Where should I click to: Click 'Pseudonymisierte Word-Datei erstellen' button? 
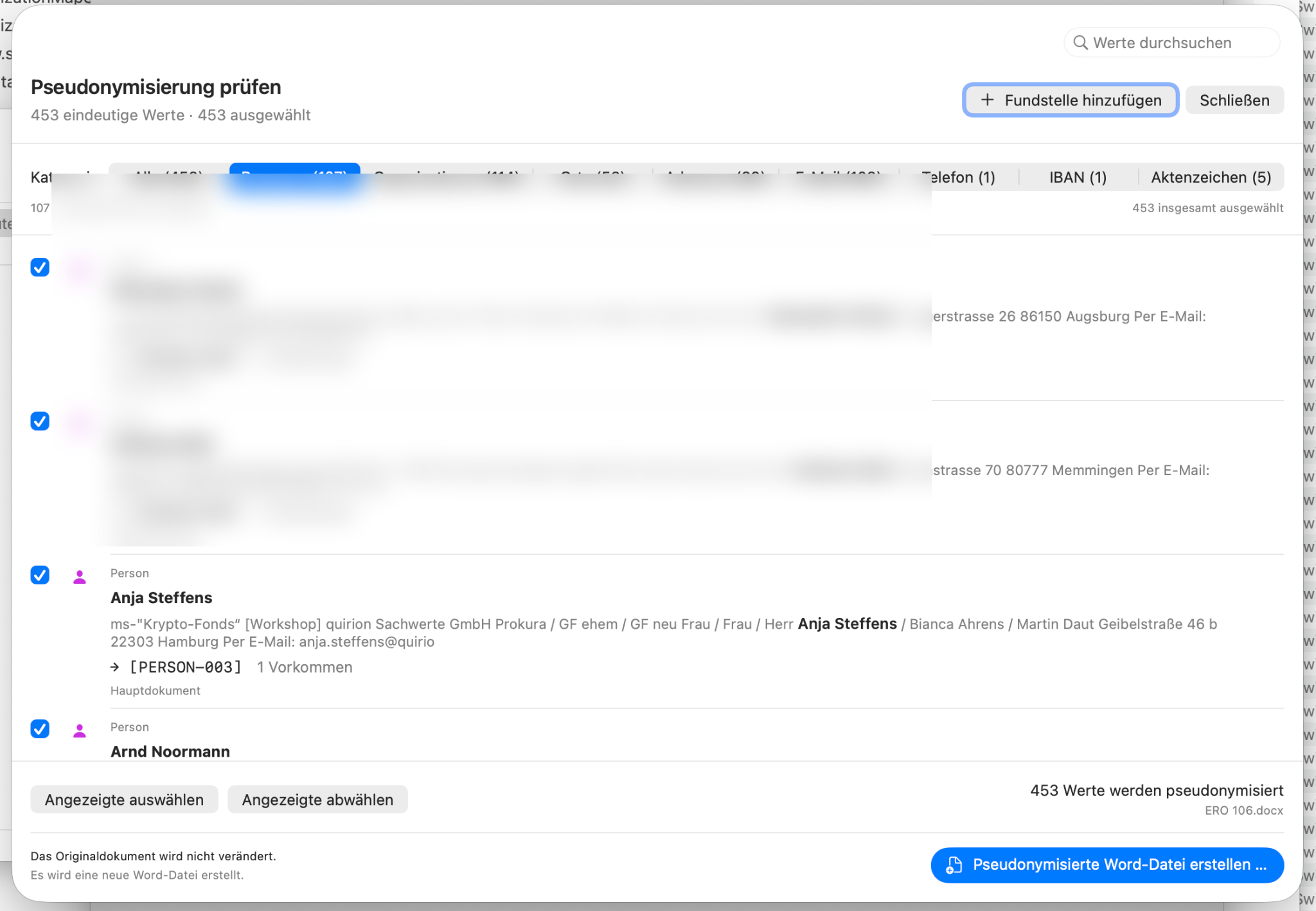(x=1107, y=865)
